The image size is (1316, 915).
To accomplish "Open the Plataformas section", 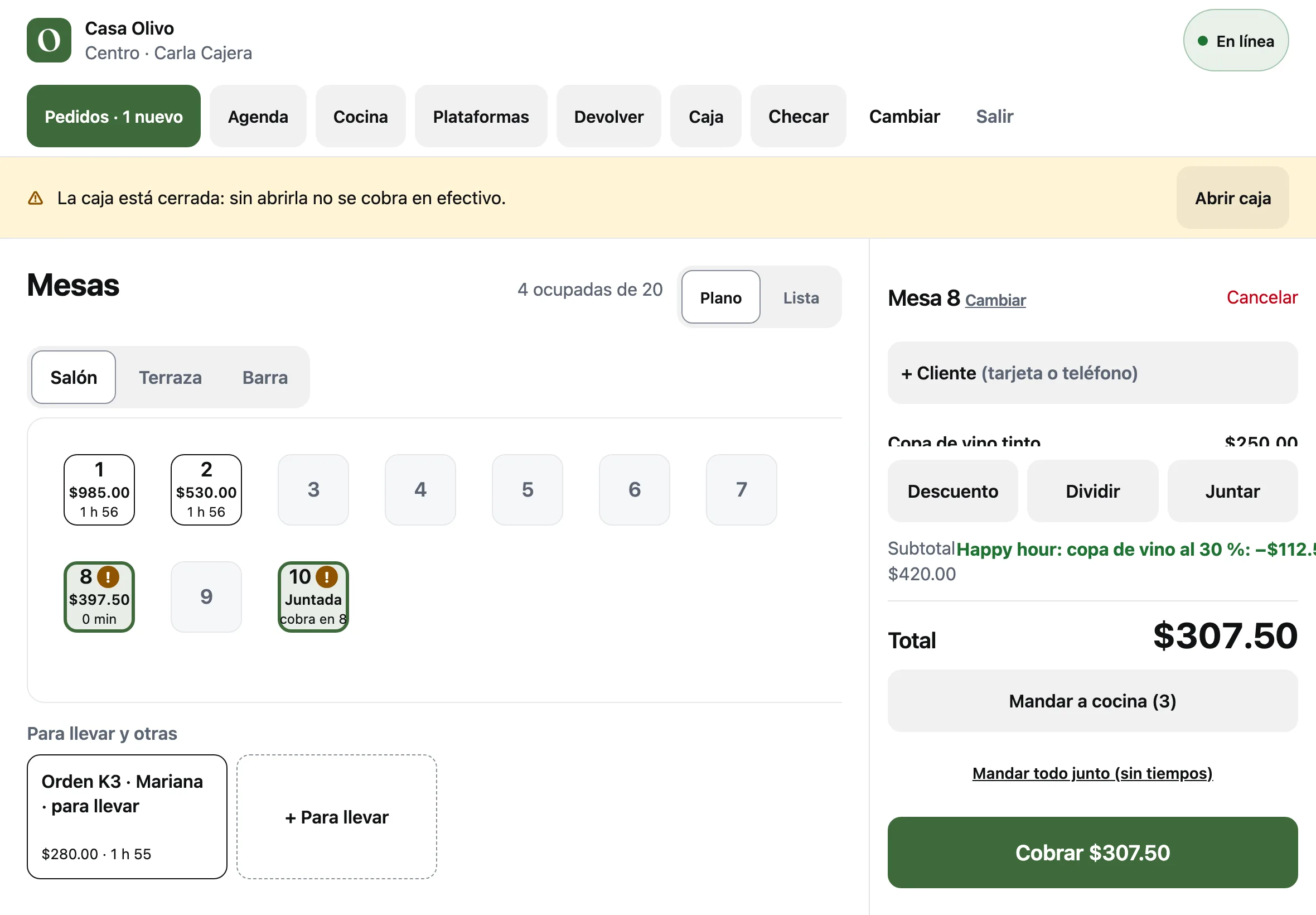I will tap(481, 117).
